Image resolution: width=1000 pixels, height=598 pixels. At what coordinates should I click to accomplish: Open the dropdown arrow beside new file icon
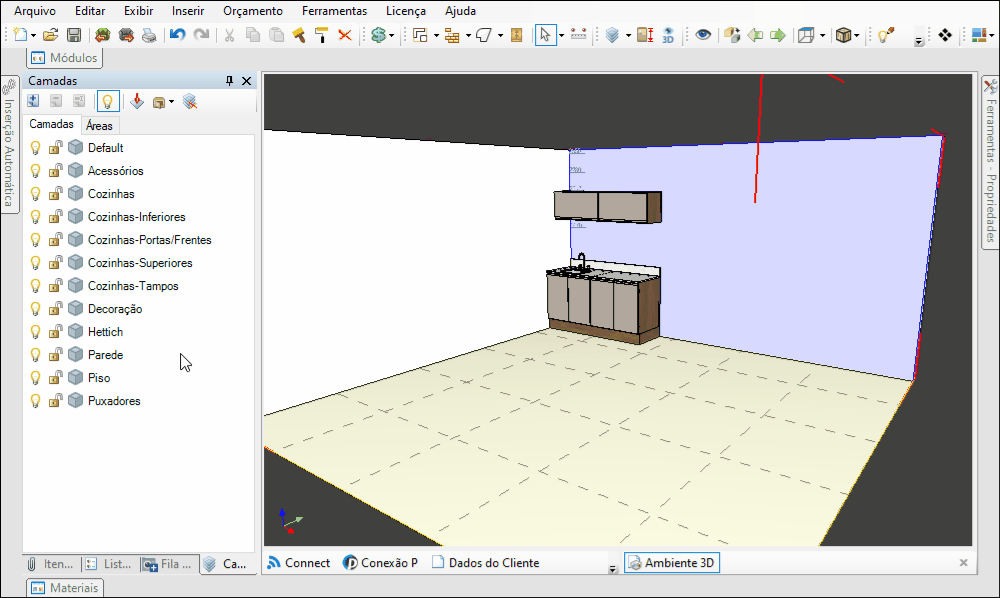[33, 36]
